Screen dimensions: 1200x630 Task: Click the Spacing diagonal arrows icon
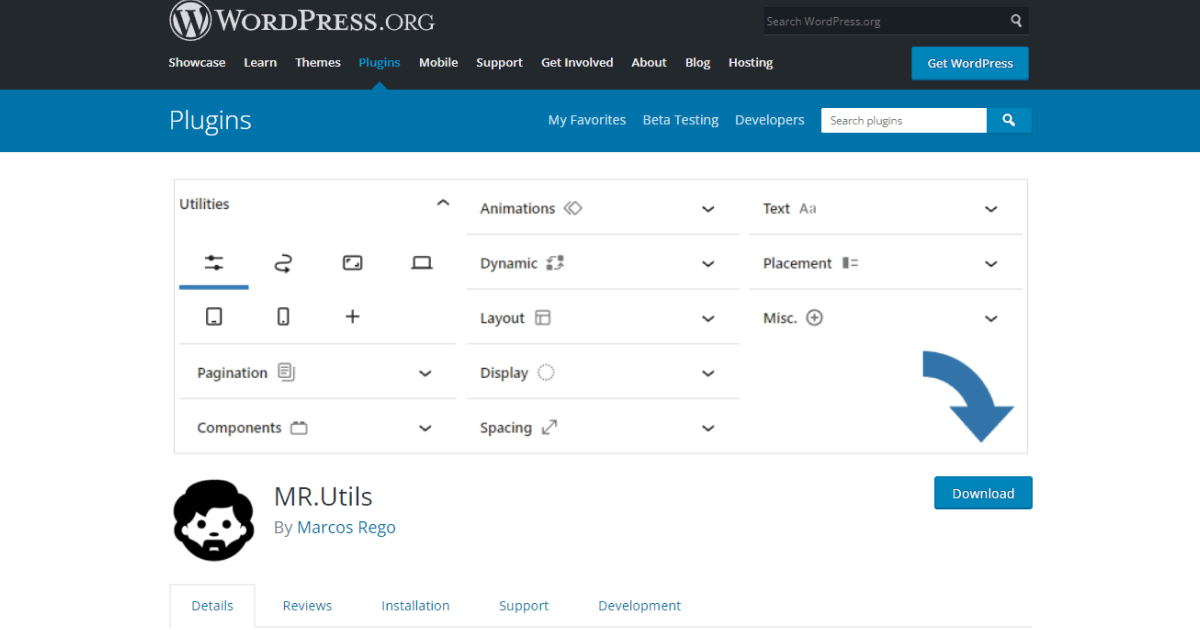click(x=549, y=427)
